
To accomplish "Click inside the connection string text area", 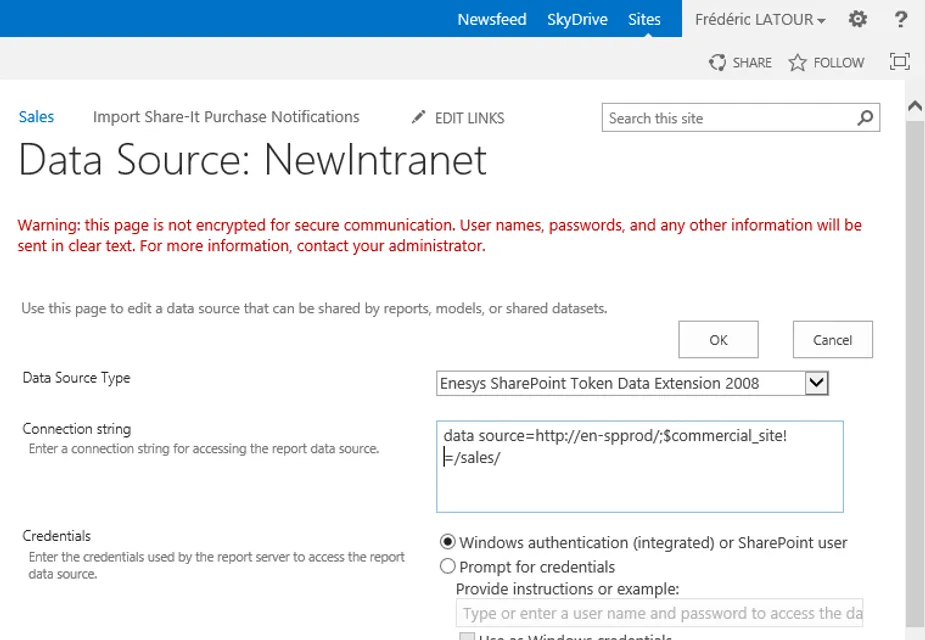I will (x=640, y=465).
